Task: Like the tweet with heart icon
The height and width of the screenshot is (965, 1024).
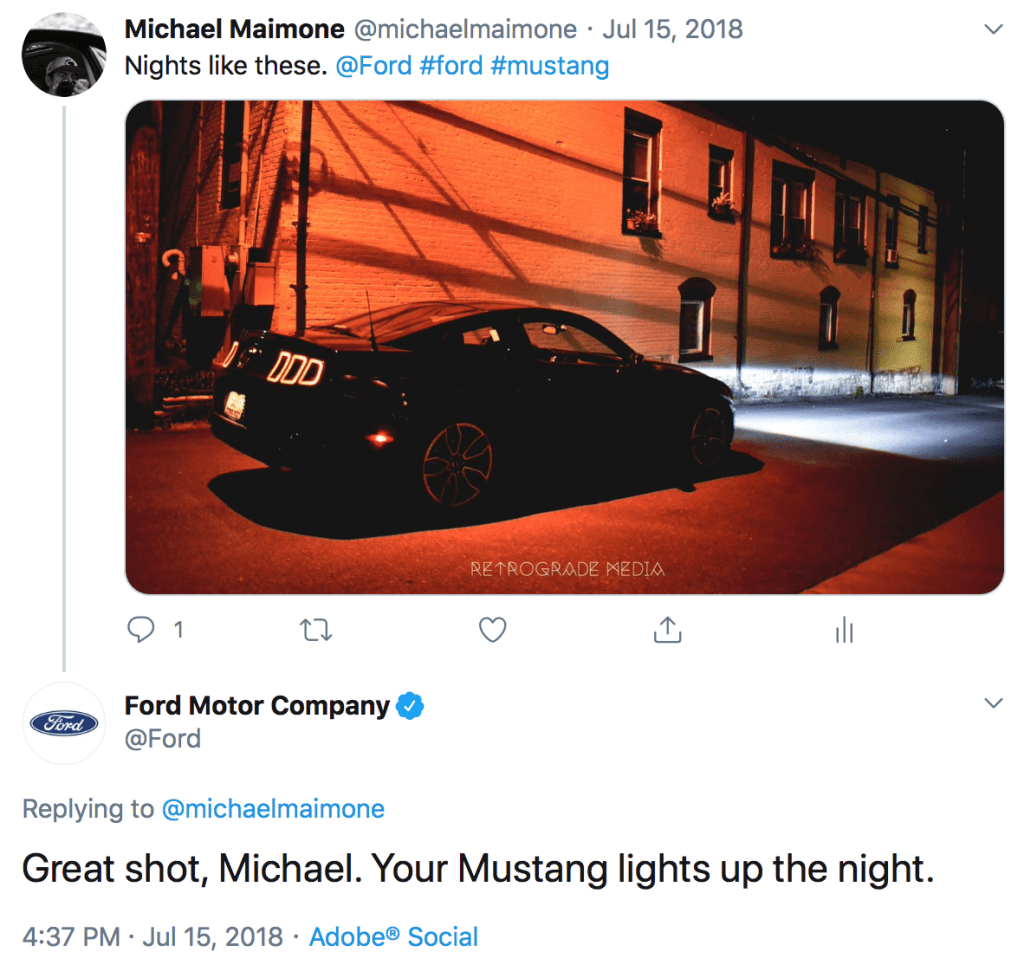Action: pos(492,630)
